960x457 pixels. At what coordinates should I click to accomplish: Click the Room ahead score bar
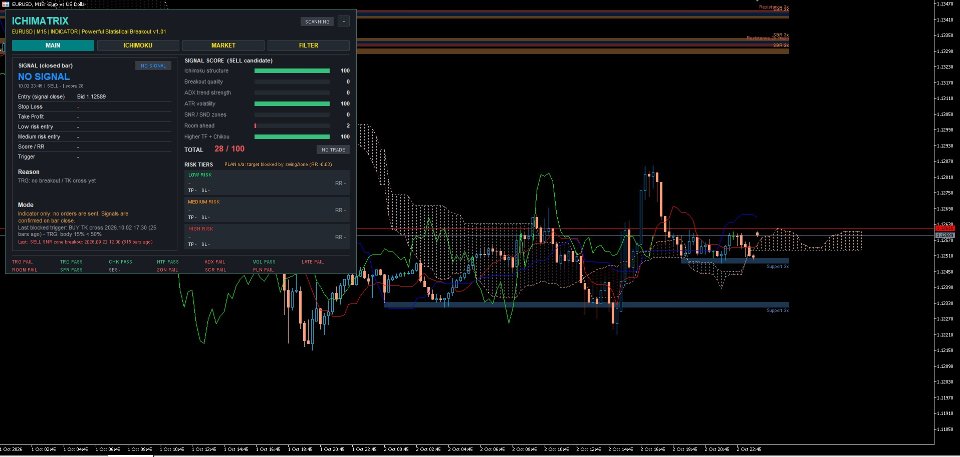click(292, 126)
